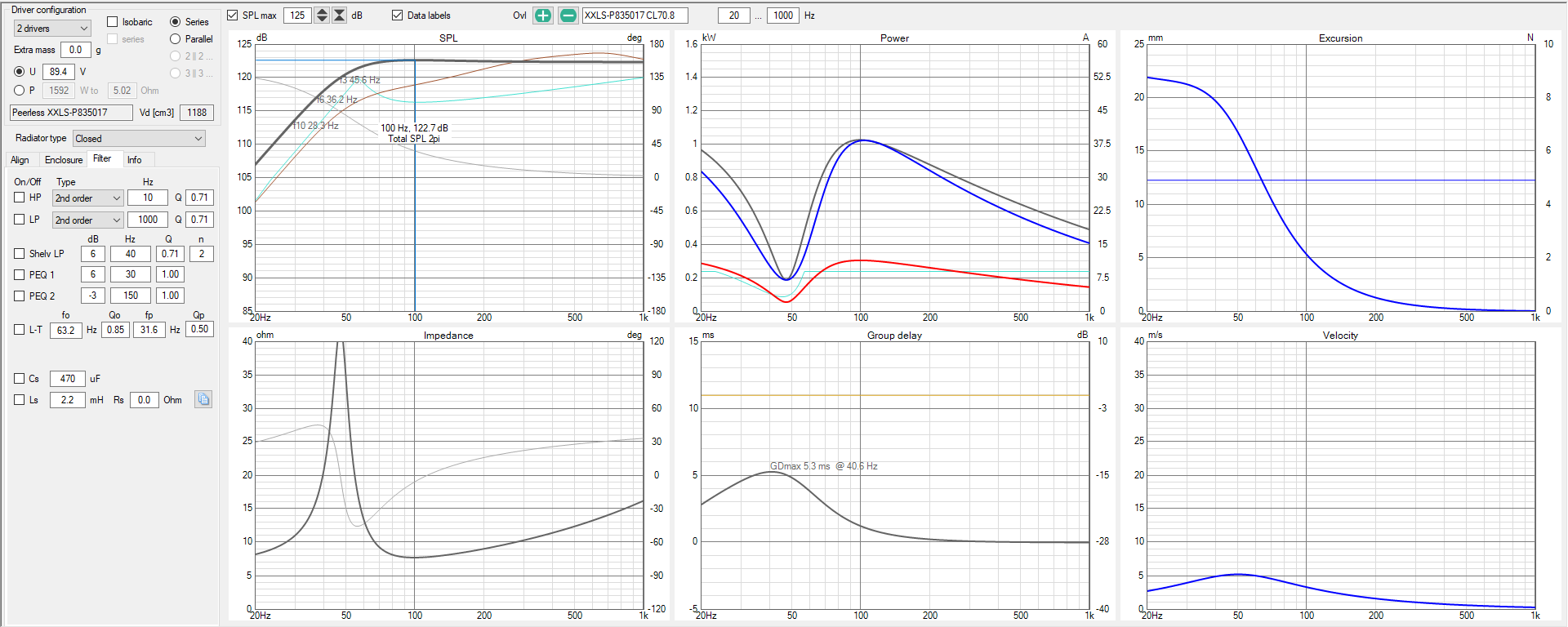Enable the LP filter checkbox

[20, 220]
